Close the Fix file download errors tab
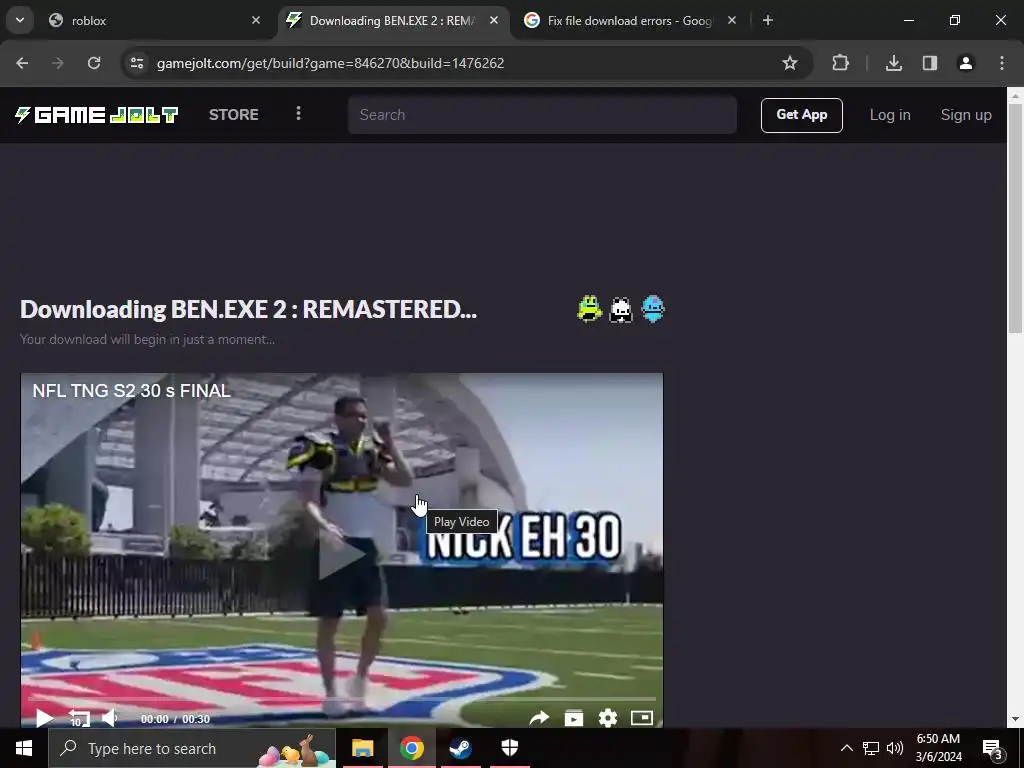This screenshot has width=1024, height=768. pyautogui.click(x=731, y=20)
